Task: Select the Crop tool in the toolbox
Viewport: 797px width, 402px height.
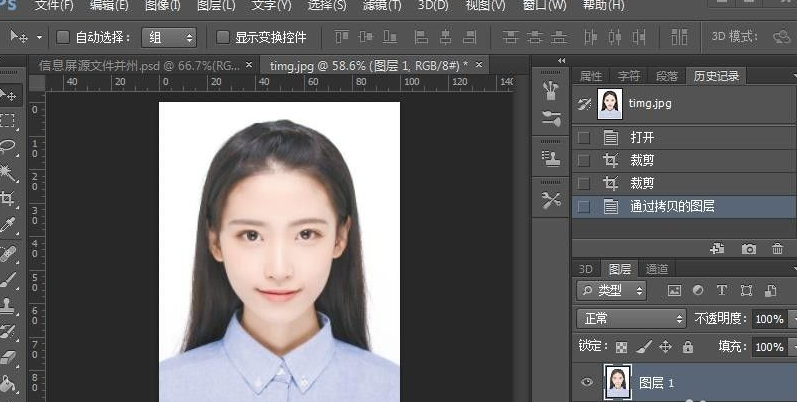Action: click(x=7, y=198)
